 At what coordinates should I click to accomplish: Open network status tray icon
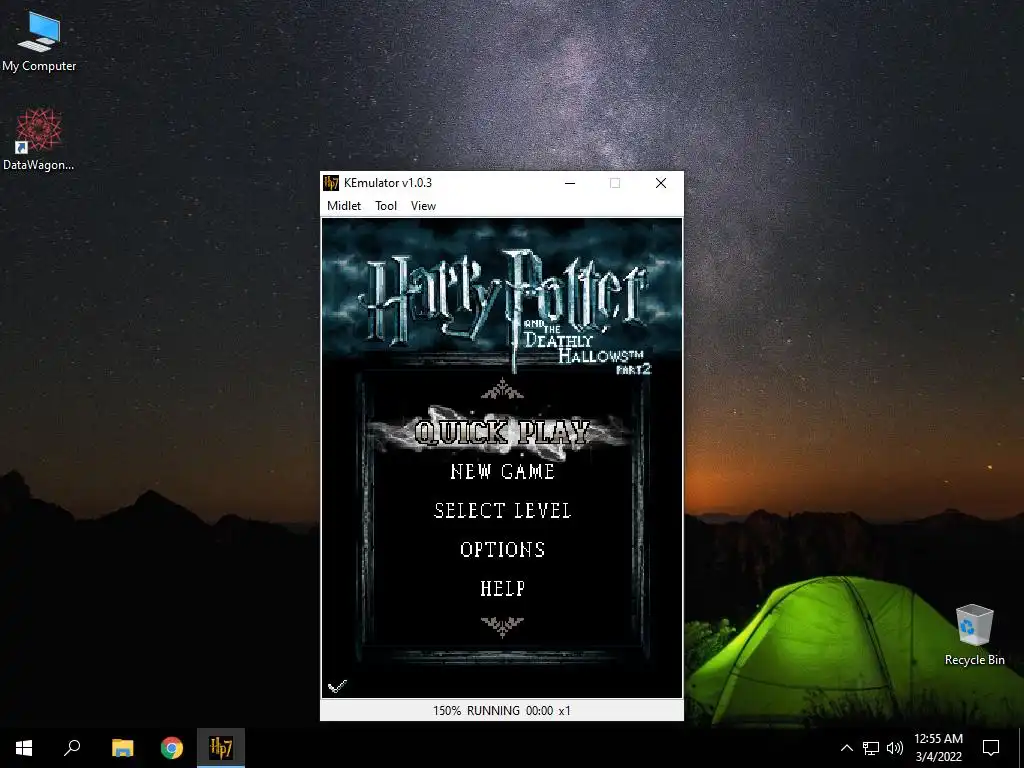point(871,748)
